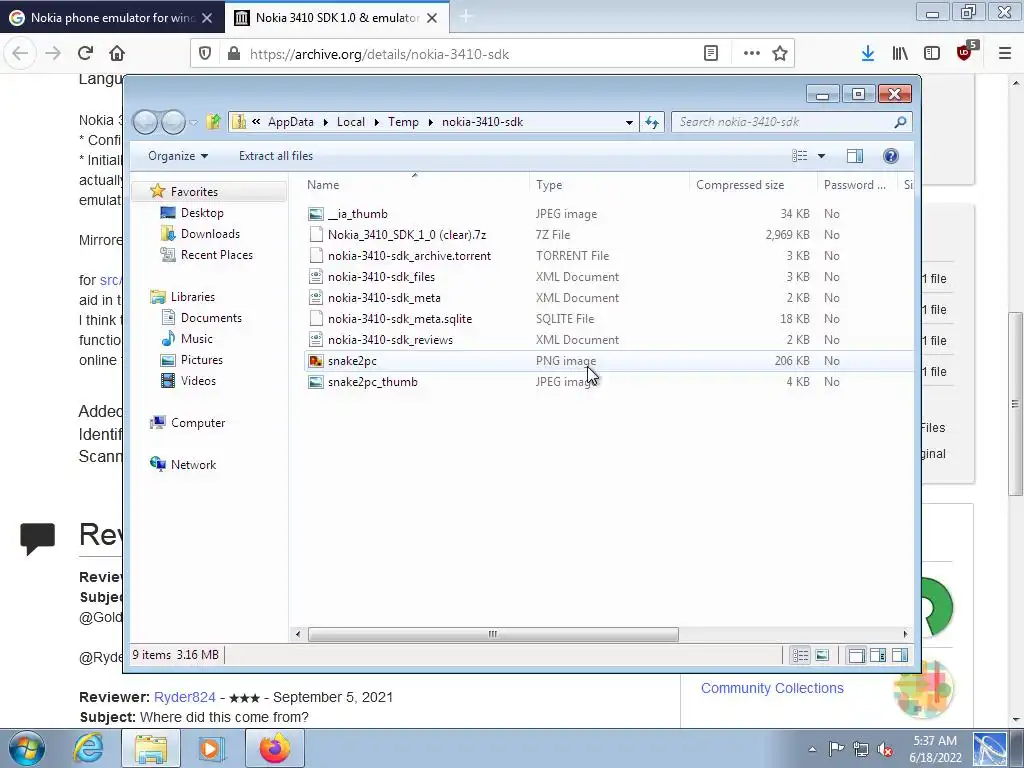Toggle Firefox sidebar icon
This screenshot has height=768, width=1024.
click(x=932, y=54)
